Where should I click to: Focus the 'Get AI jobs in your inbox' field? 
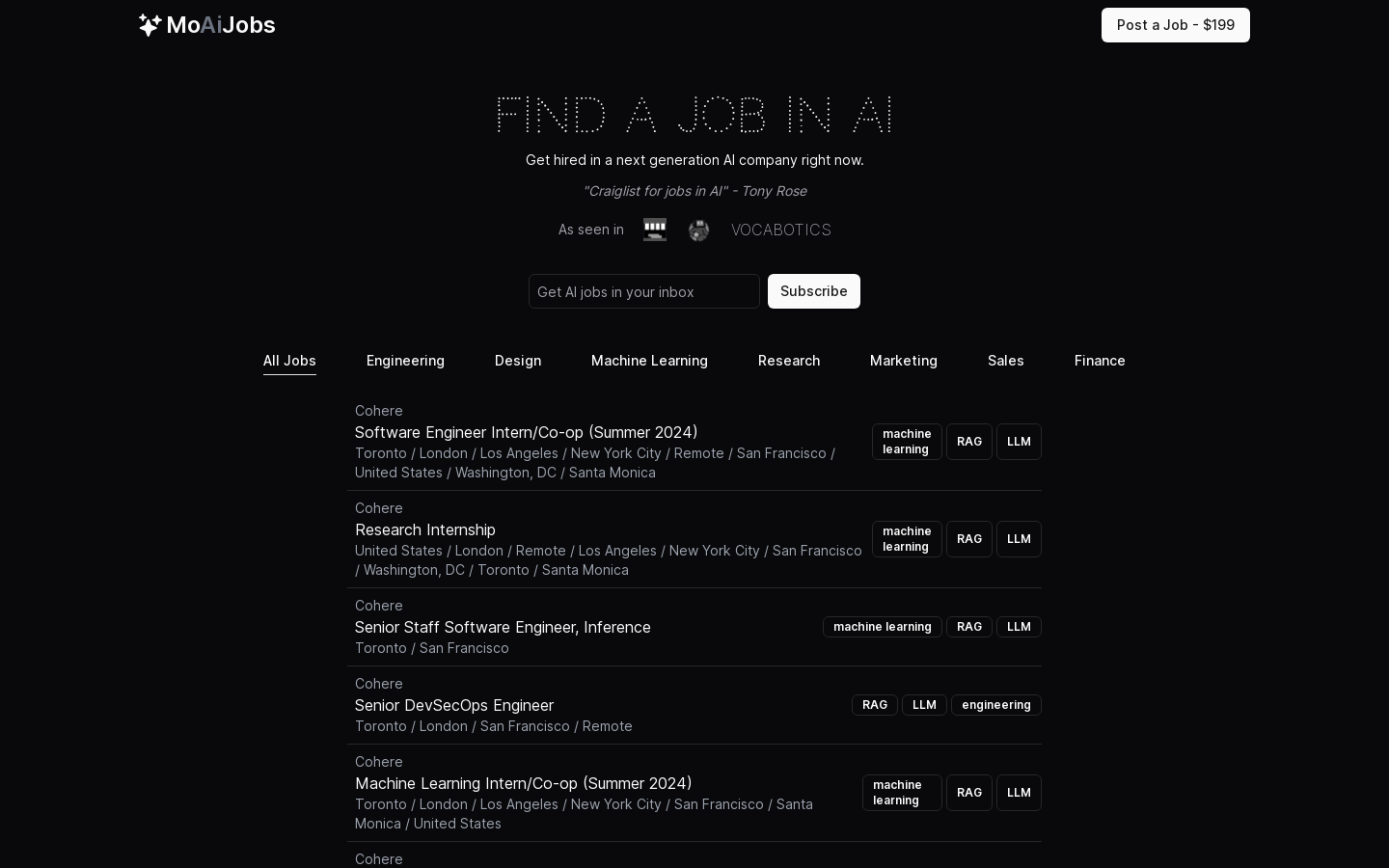[644, 291]
